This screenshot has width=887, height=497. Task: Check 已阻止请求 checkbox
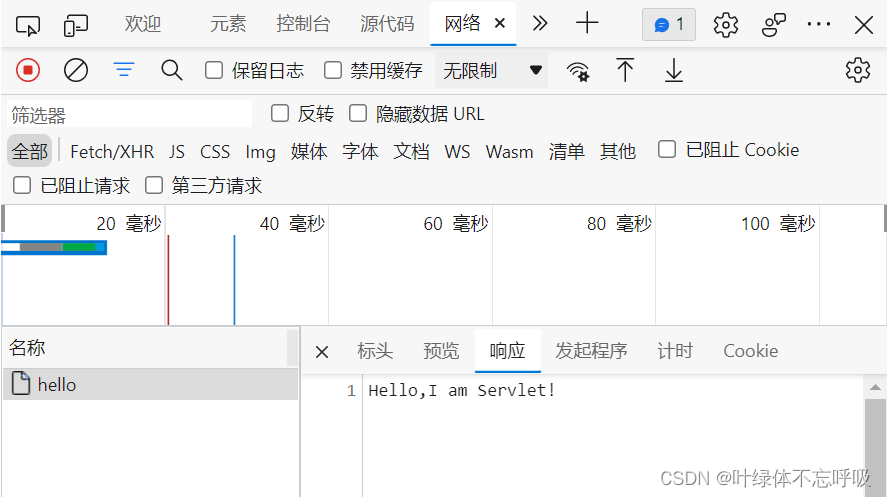tap(21, 185)
